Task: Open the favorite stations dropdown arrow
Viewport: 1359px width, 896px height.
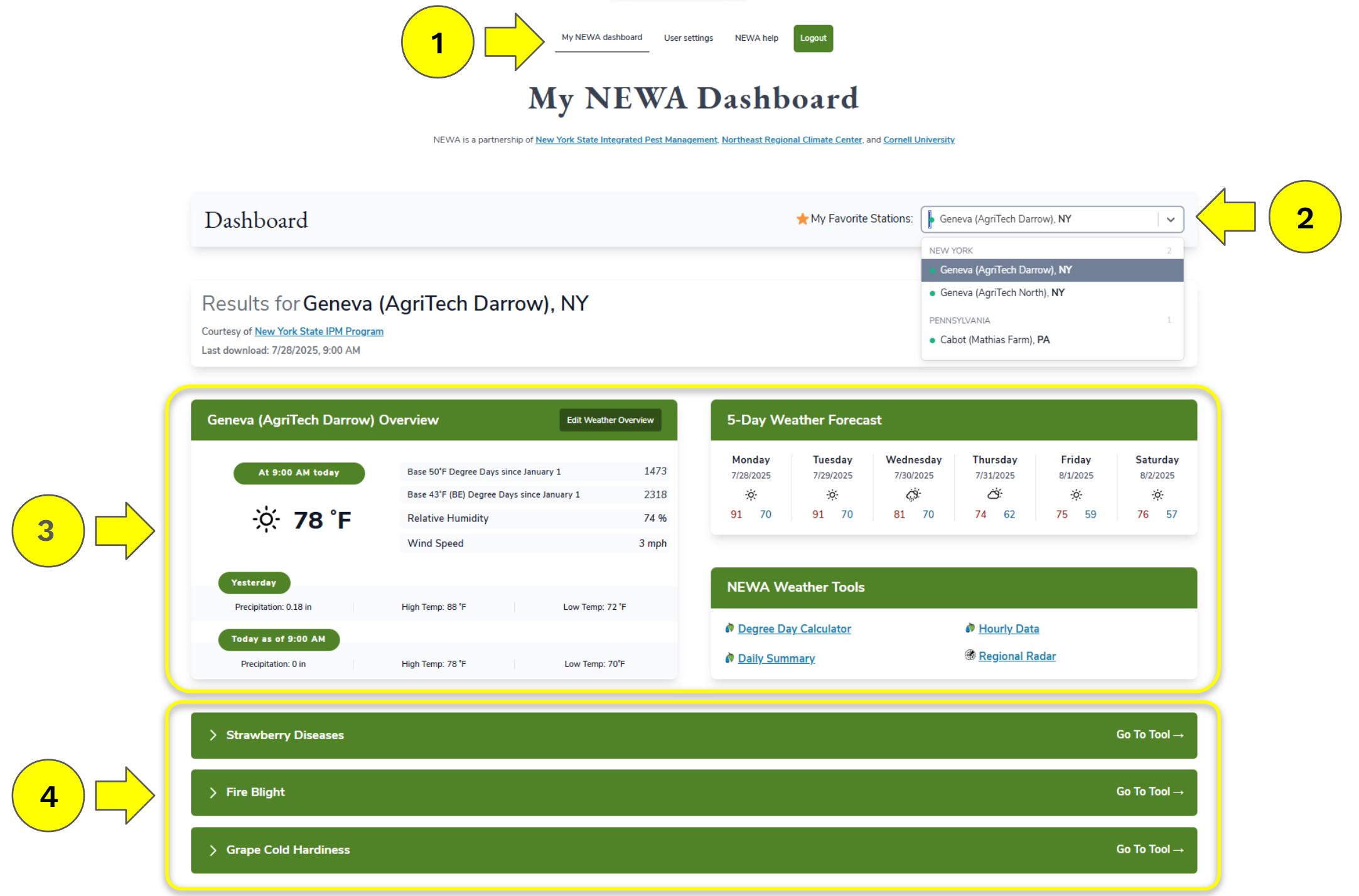Action: (1170, 219)
